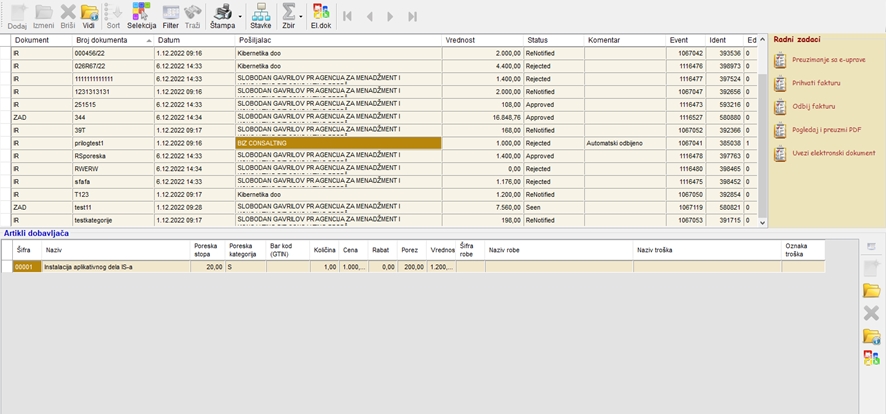Click Odbij fakturu task link
Screen dimensions: 886x414
tap(812, 106)
